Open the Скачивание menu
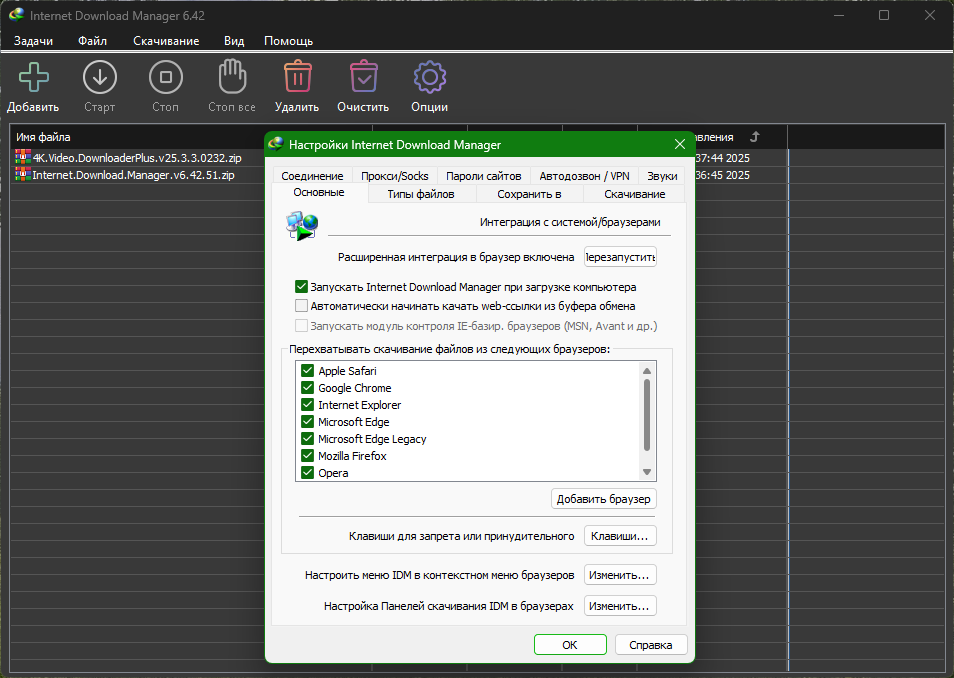The height and width of the screenshot is (678, 954). click(x=166, y=41)
